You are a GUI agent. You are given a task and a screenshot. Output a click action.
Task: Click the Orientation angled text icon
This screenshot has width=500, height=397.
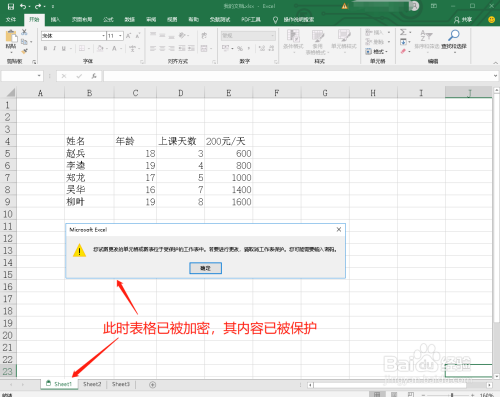point(182,35)
